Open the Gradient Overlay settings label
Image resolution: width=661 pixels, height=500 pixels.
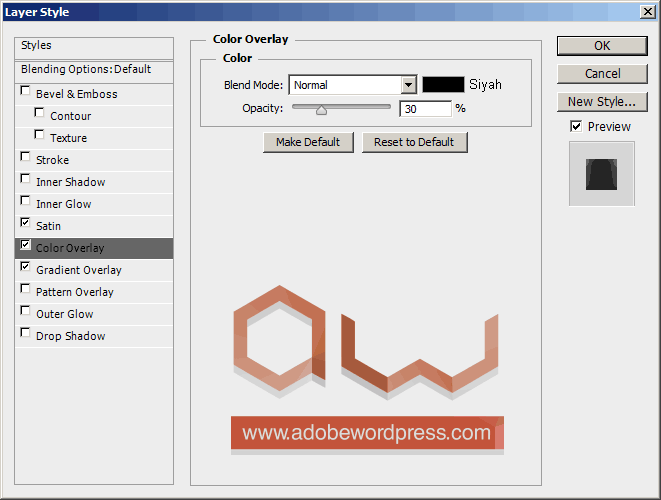point(79,270)
